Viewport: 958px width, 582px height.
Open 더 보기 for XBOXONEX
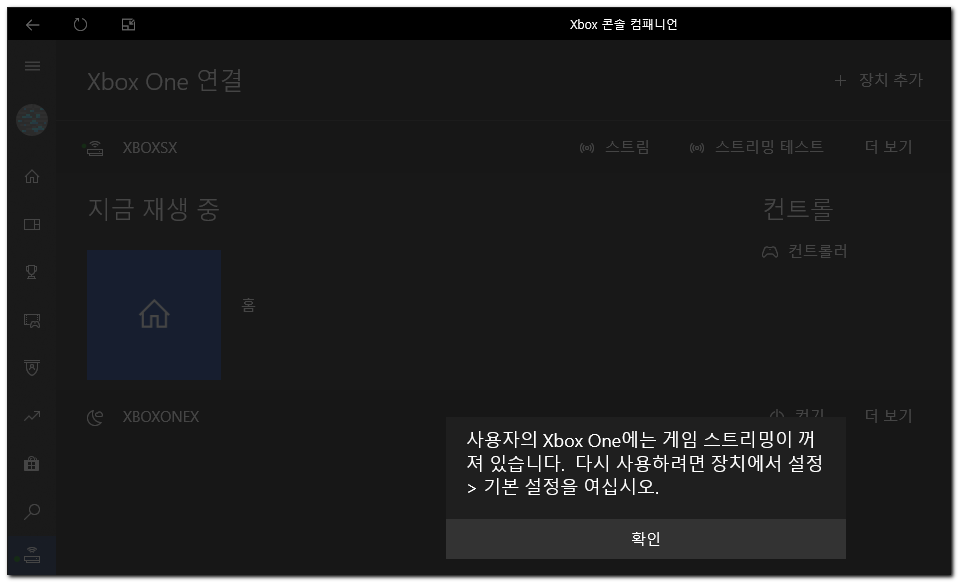[888, 416]
